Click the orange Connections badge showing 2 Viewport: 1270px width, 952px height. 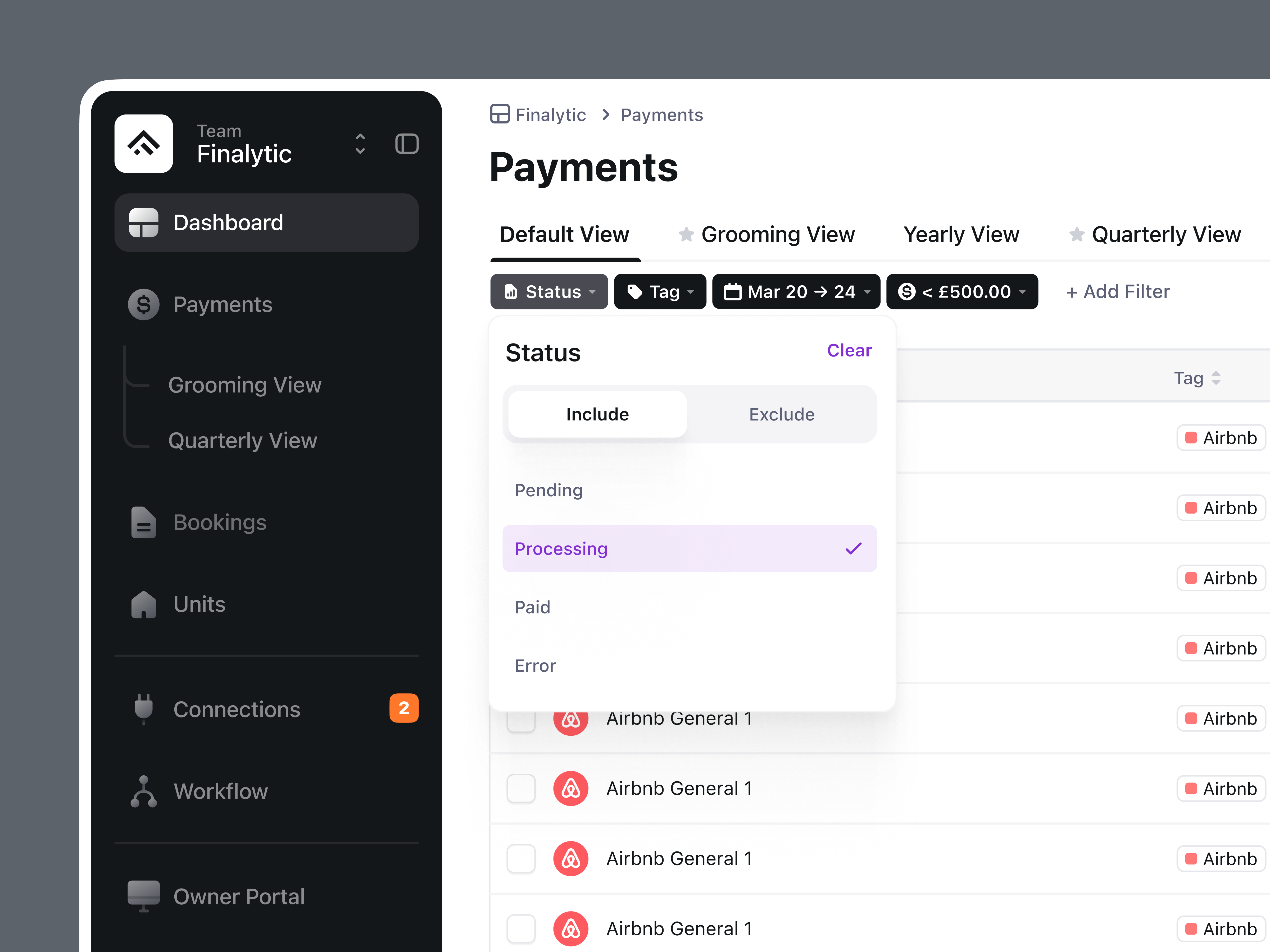coord(404,708)
